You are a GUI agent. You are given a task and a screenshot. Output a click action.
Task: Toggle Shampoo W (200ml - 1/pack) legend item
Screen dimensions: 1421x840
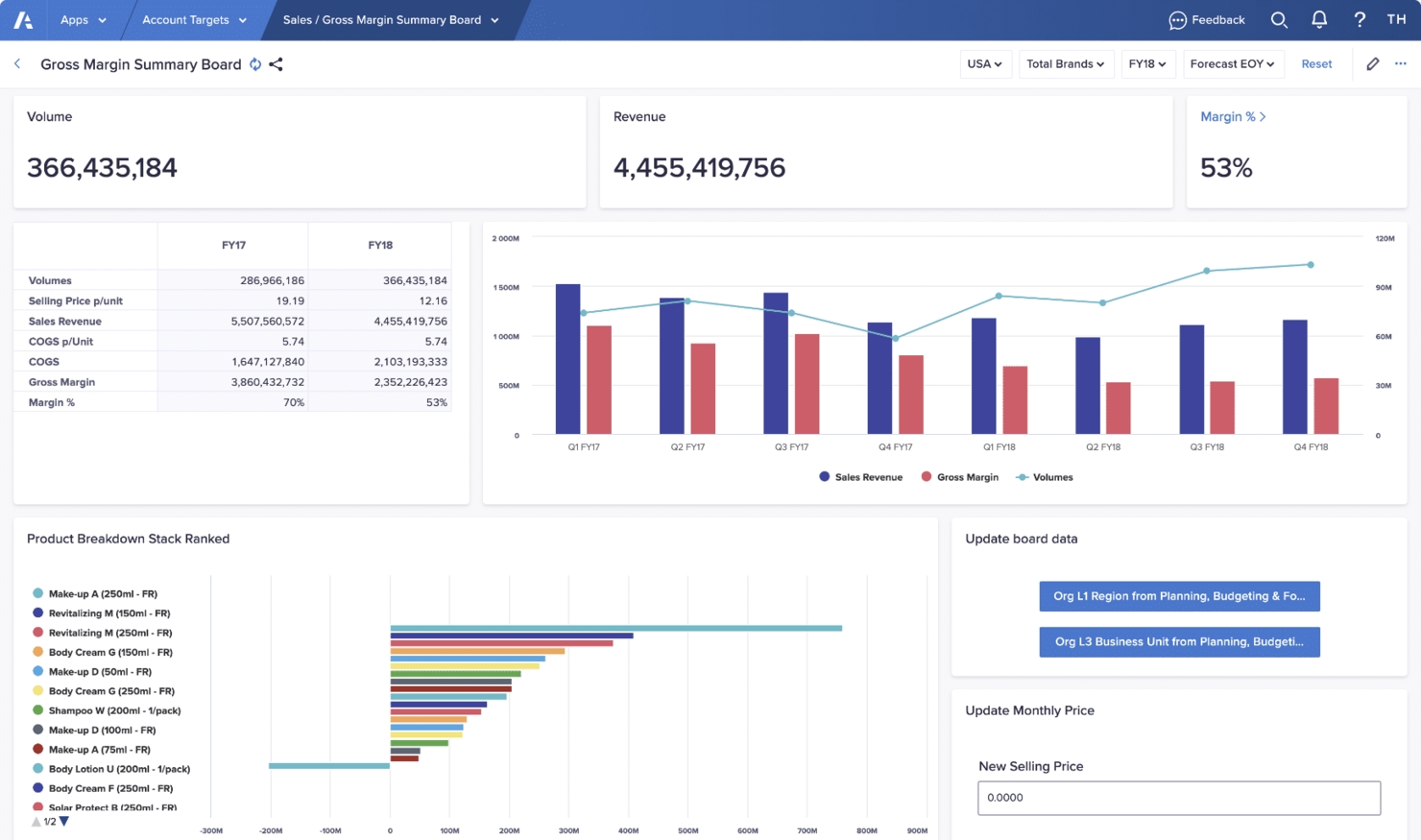(x=107, y=710)
